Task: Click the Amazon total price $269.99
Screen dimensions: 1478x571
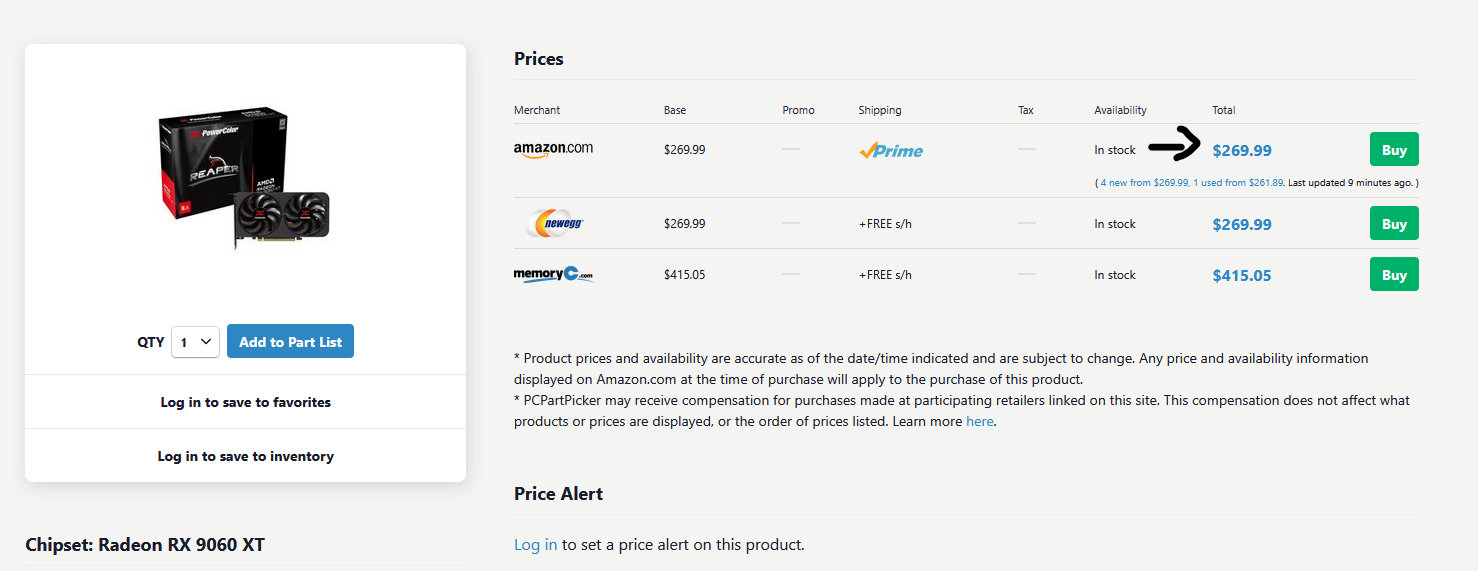Action: pos(1242,151)
